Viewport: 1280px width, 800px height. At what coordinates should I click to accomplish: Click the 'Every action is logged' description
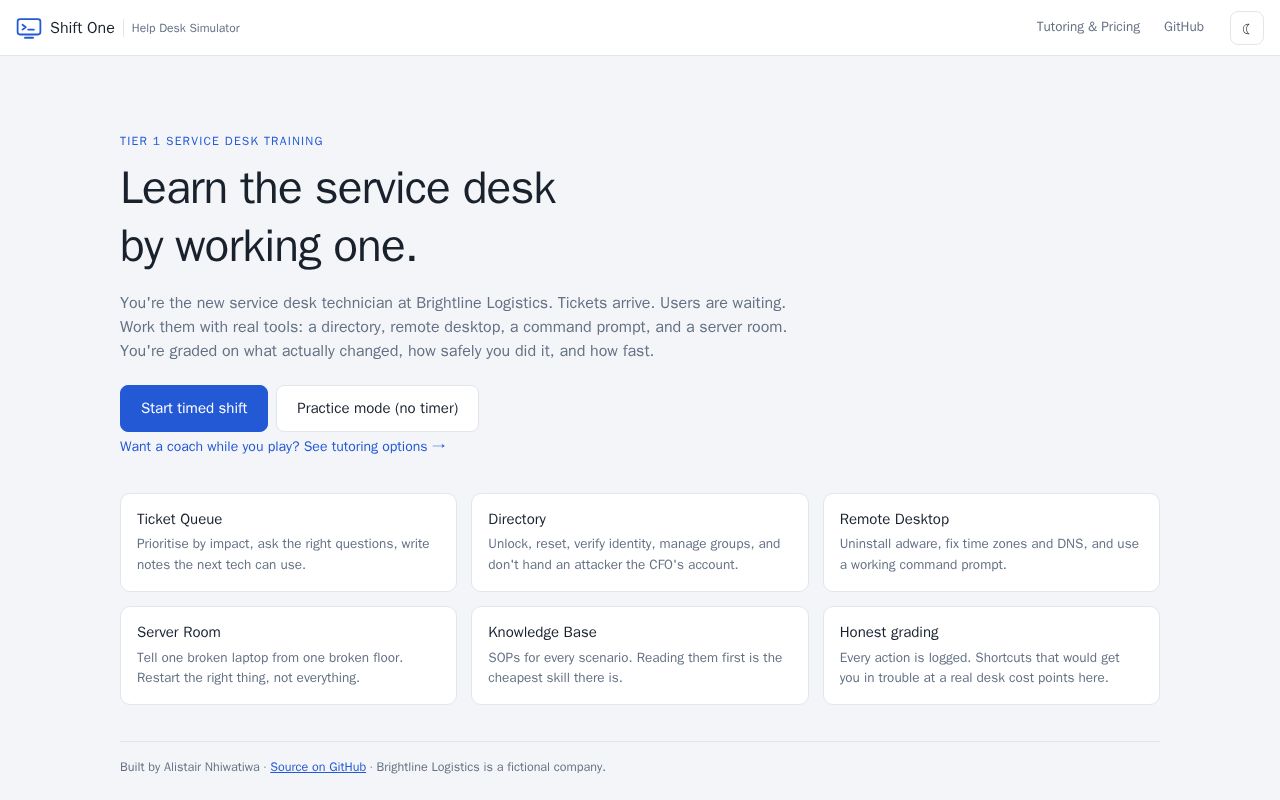point(980,668)
